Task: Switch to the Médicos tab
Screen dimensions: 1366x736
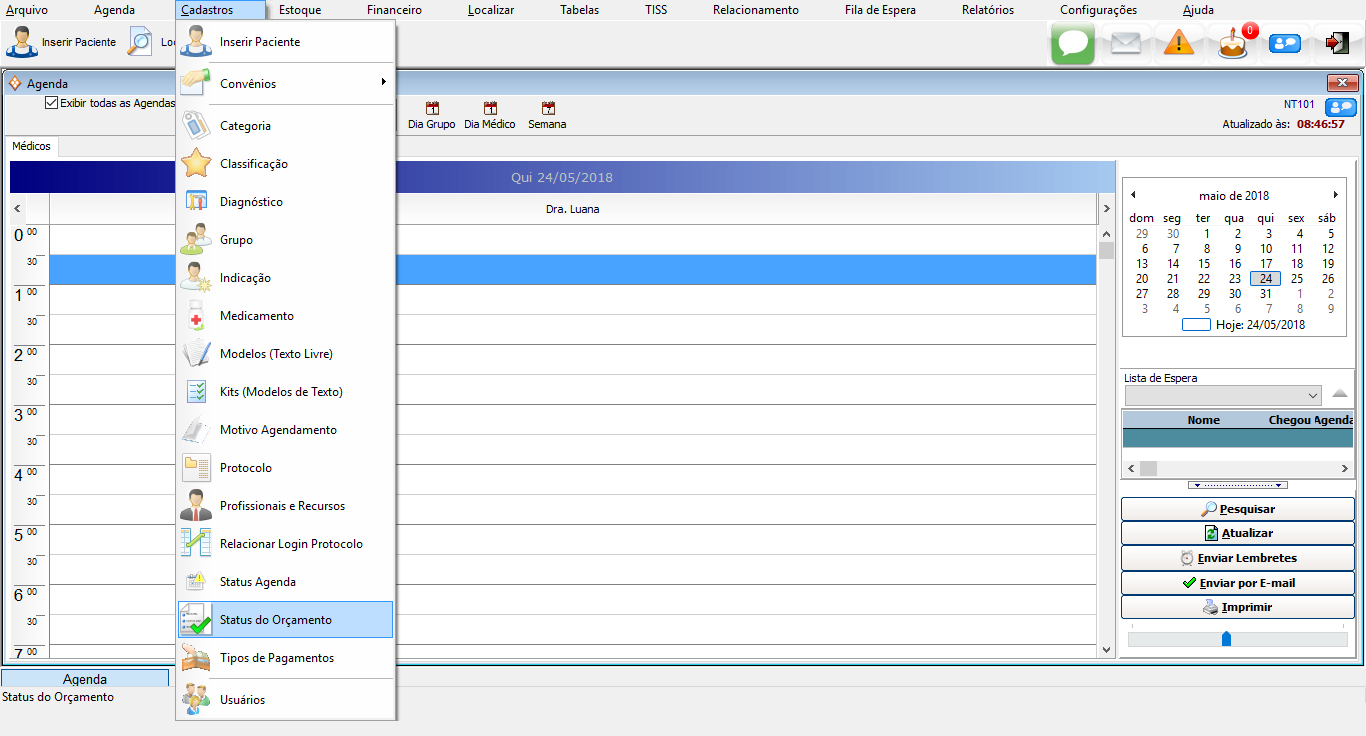Action: click(31, 146)
